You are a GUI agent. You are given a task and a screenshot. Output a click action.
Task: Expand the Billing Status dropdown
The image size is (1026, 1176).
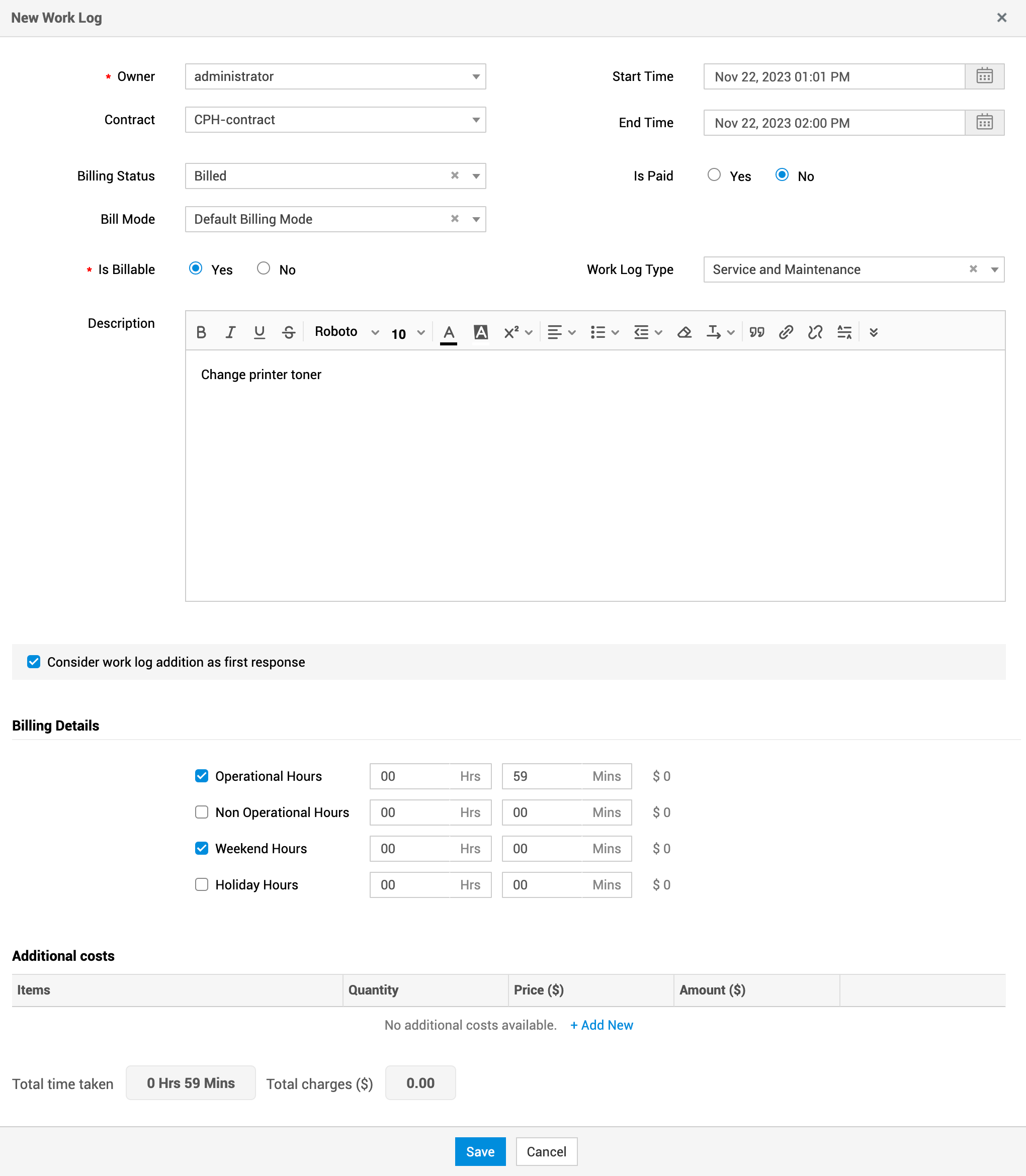point(476,176)
